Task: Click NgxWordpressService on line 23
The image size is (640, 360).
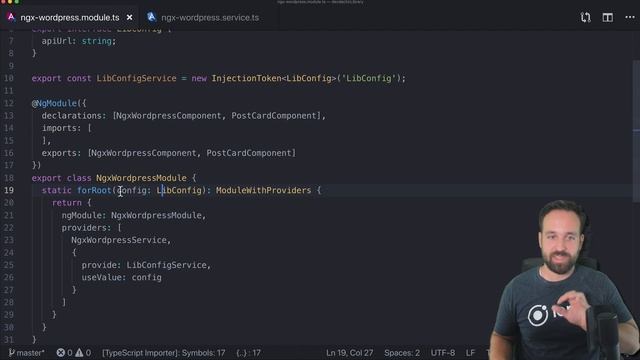Action: [x=119, y=240]
